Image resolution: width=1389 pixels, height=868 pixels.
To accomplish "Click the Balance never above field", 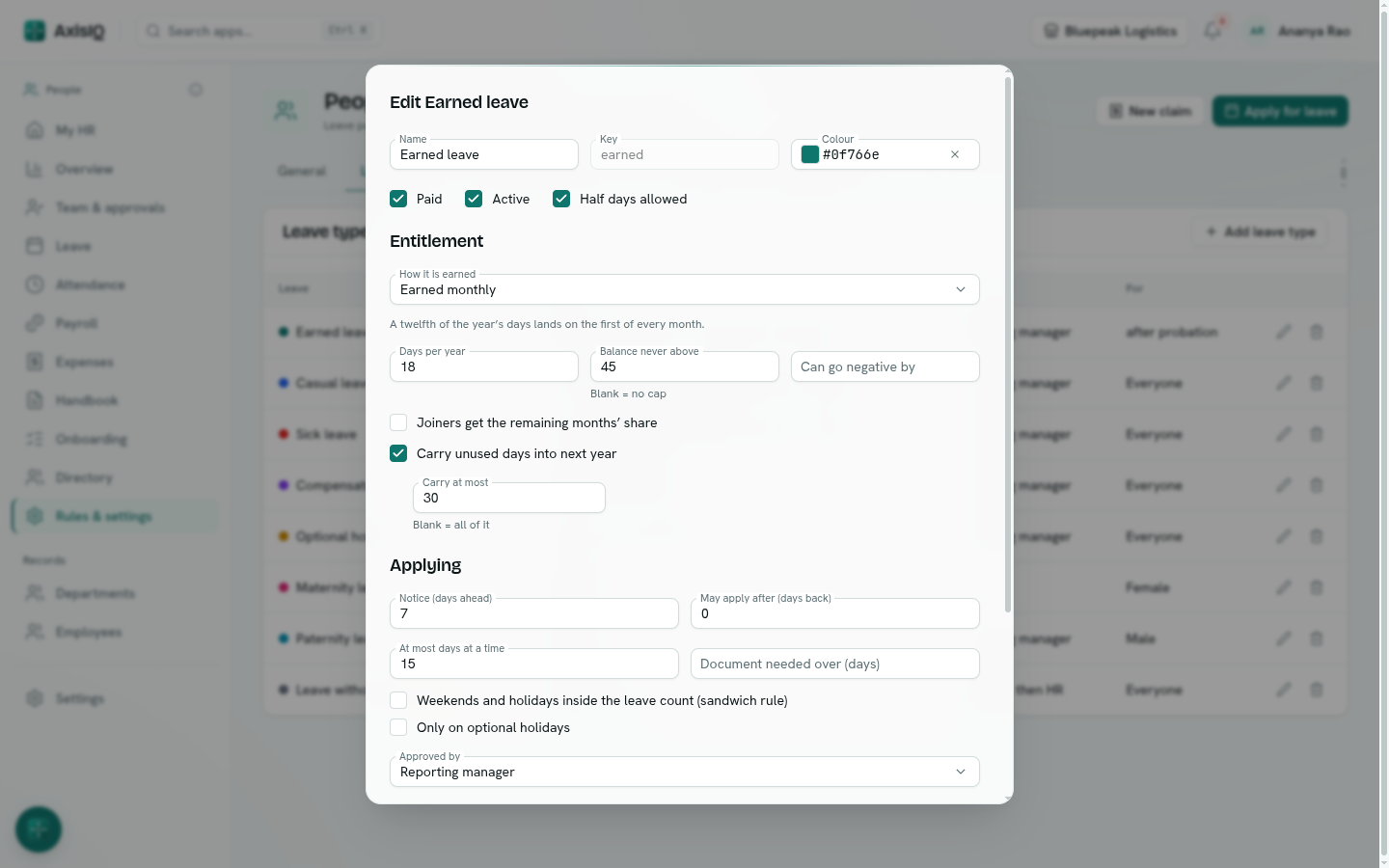I will tap(685, 366).
